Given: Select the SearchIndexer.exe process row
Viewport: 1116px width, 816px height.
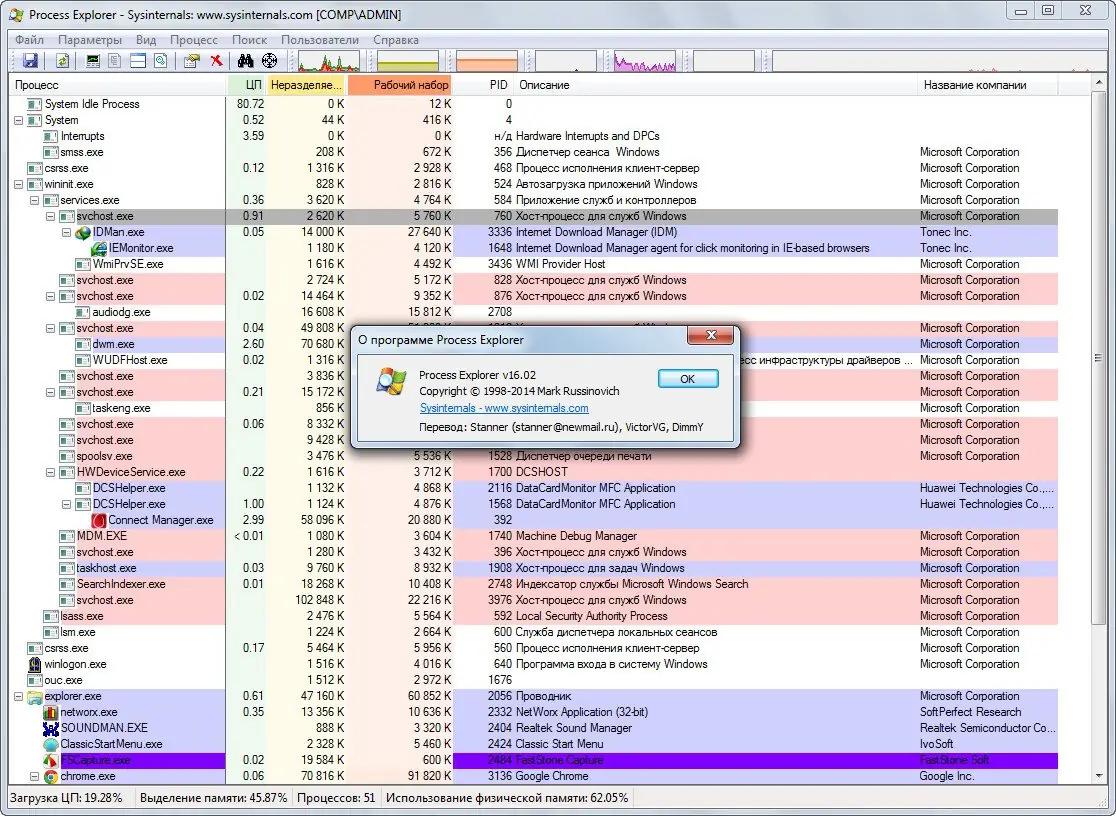Looking at the screenshot, I should [x=534, y=584].
